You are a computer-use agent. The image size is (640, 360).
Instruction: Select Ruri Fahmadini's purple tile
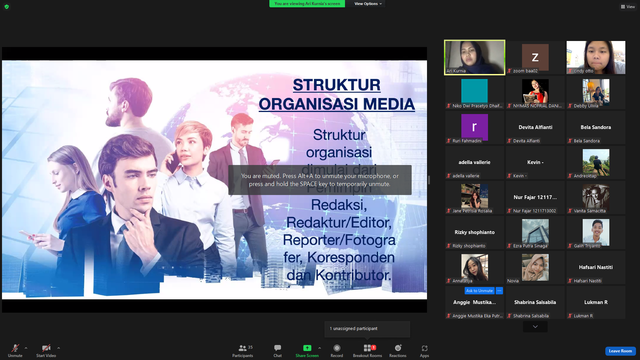[475, 128]
